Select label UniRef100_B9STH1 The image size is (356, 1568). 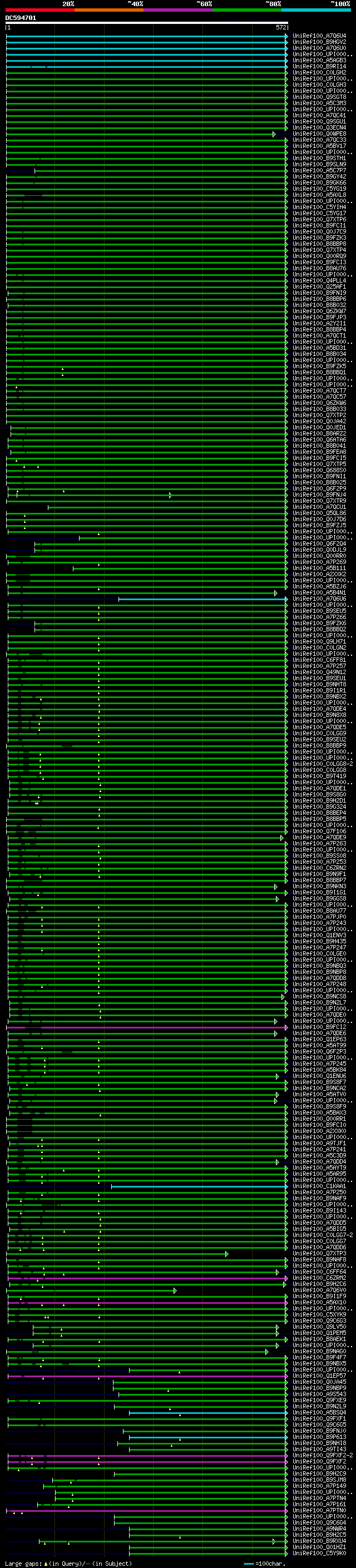click(319, 159)
